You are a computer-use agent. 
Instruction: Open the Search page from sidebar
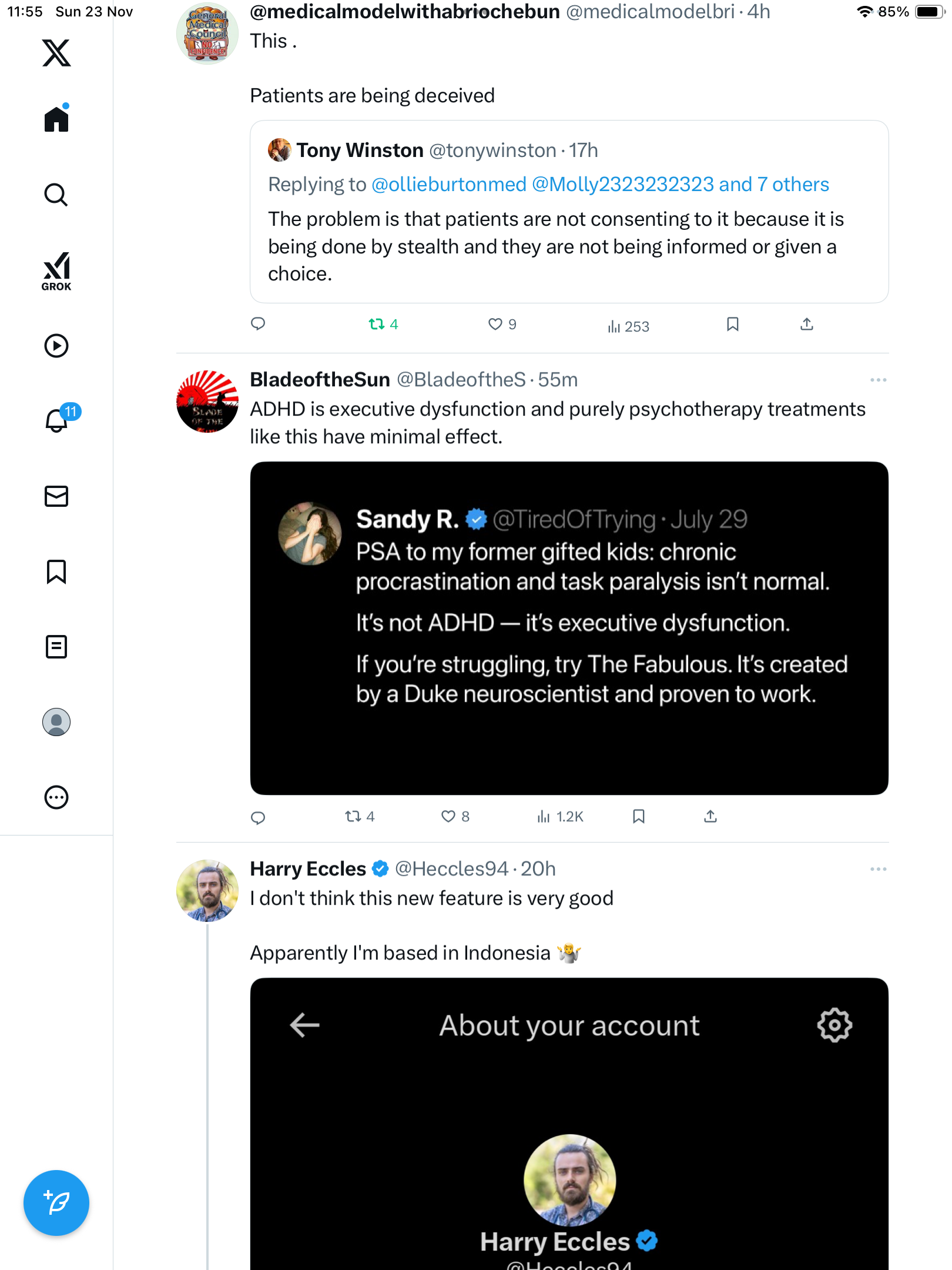[x=56, y=195]
